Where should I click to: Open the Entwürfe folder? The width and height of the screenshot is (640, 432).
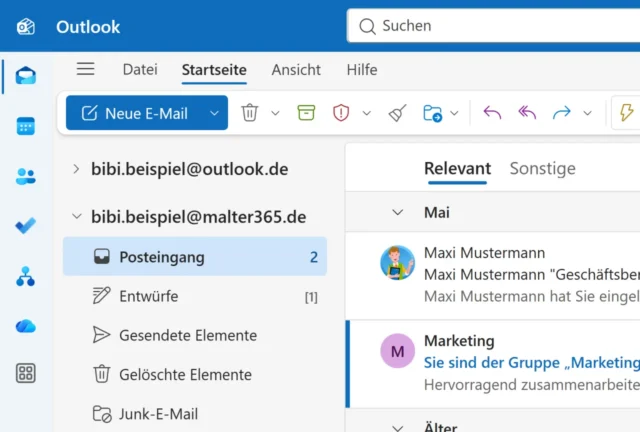pyautogui.click(x=195, y=296)
